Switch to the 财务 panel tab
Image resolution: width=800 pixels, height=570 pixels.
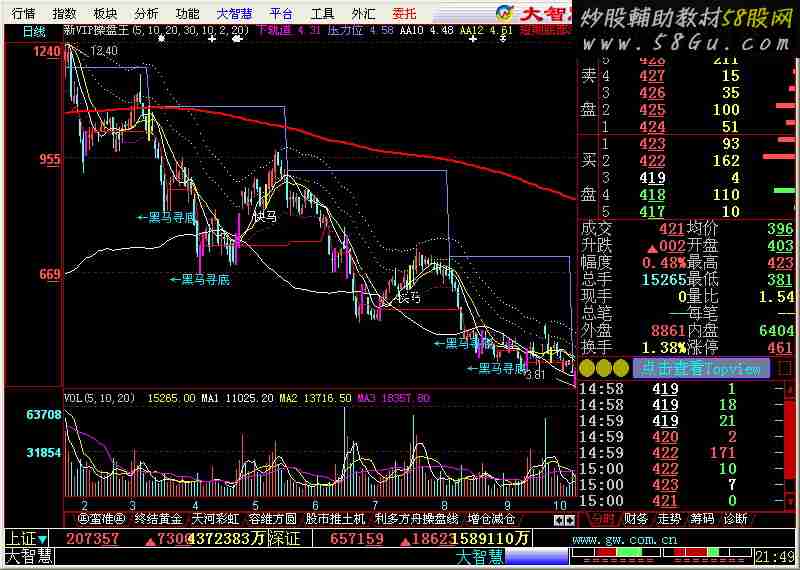coord(636,519)
